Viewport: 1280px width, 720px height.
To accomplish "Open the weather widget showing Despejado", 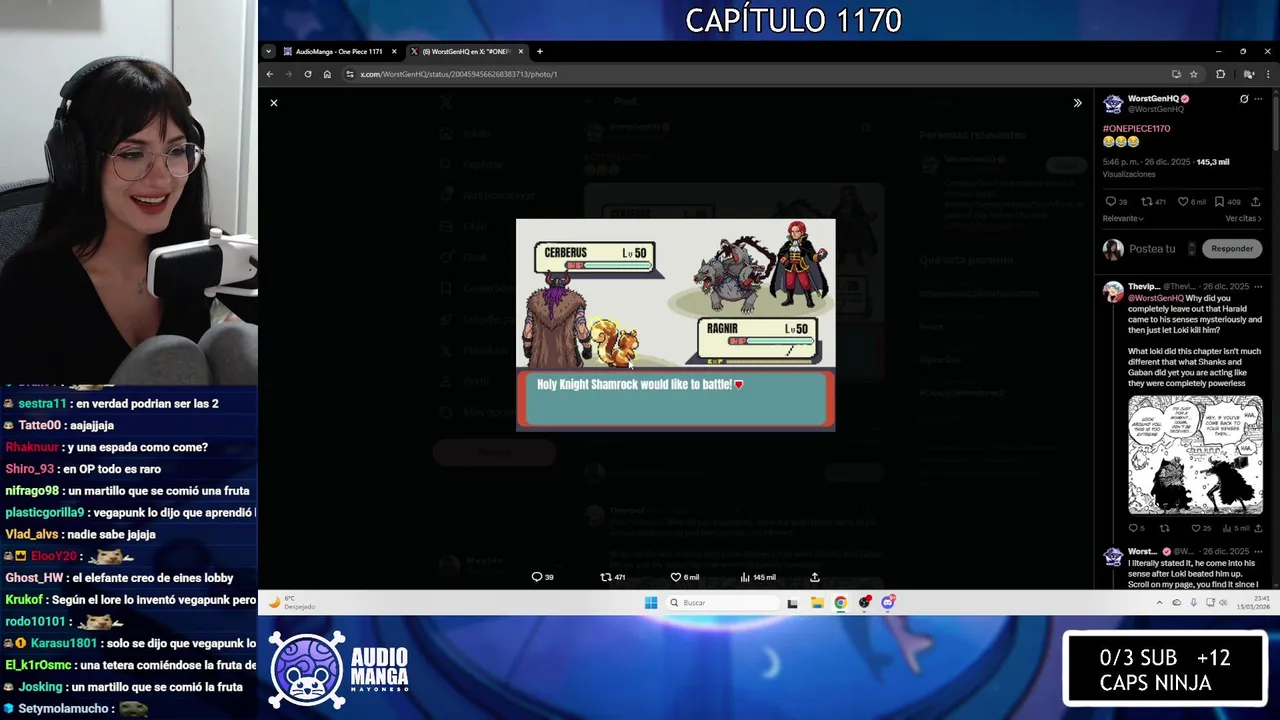I will (292, 602).
